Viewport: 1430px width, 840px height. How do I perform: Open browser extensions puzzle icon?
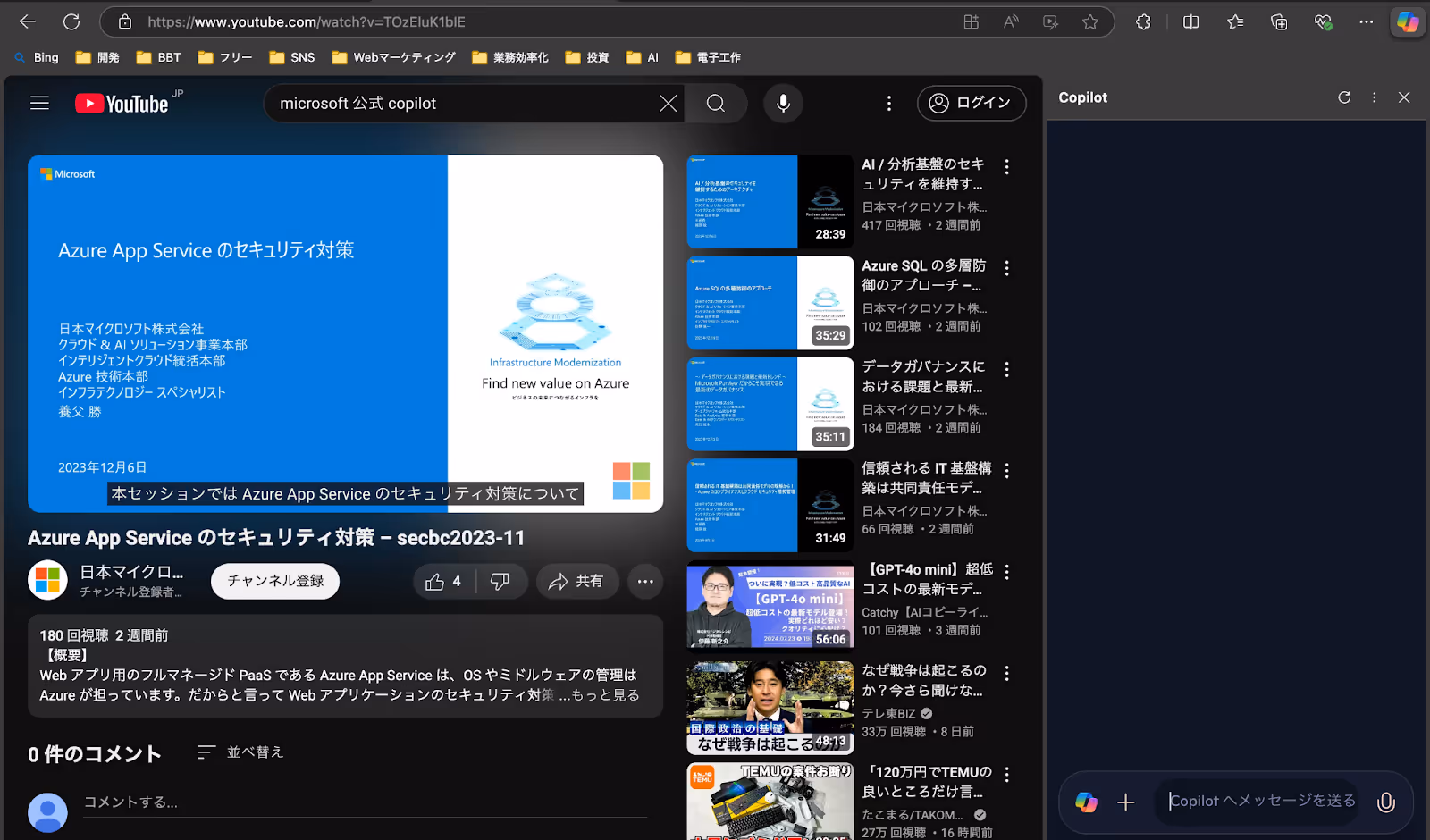click(x=1143, y=21)
